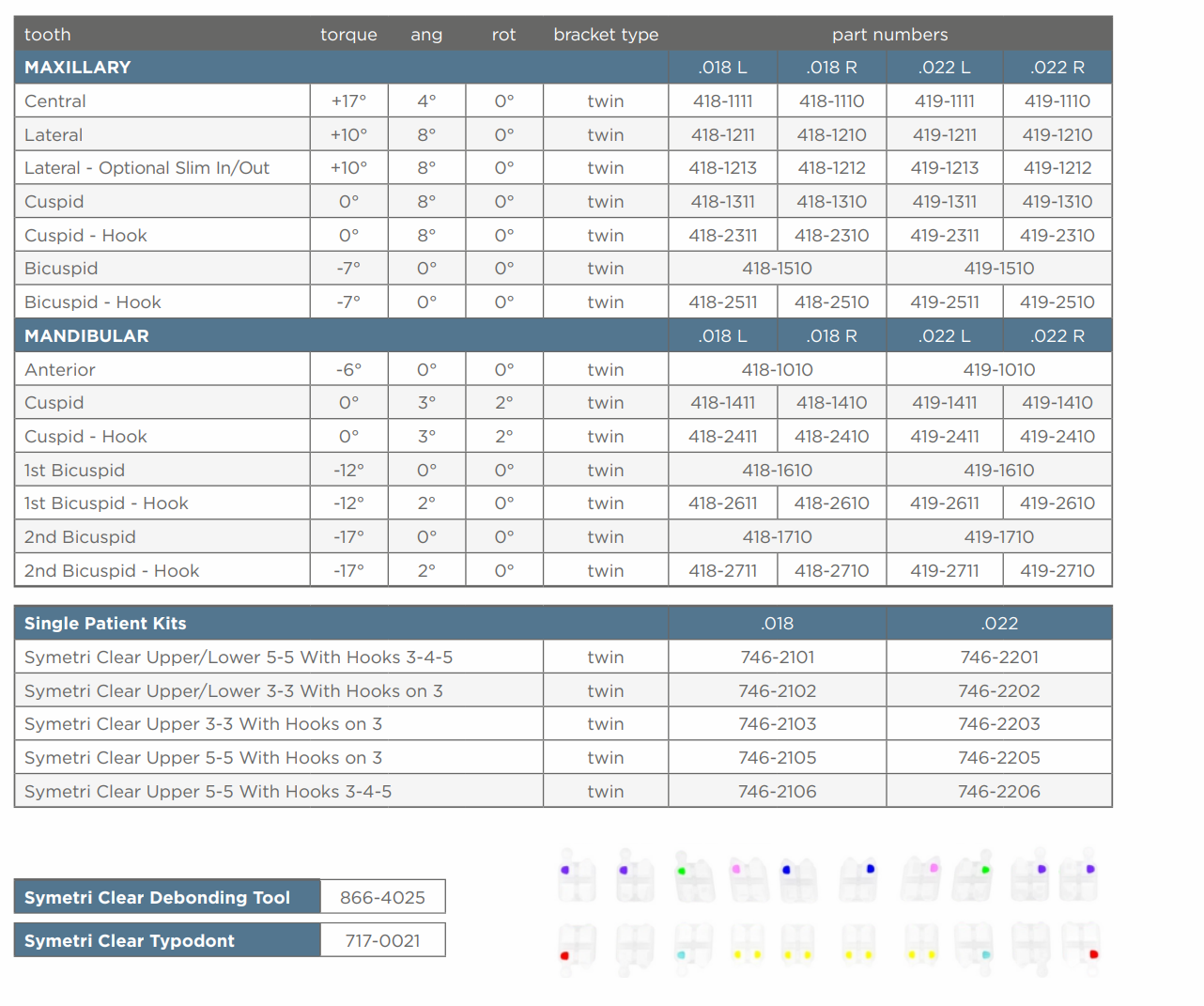
Task: Select the bracket type column header
Action: [606, 35]
